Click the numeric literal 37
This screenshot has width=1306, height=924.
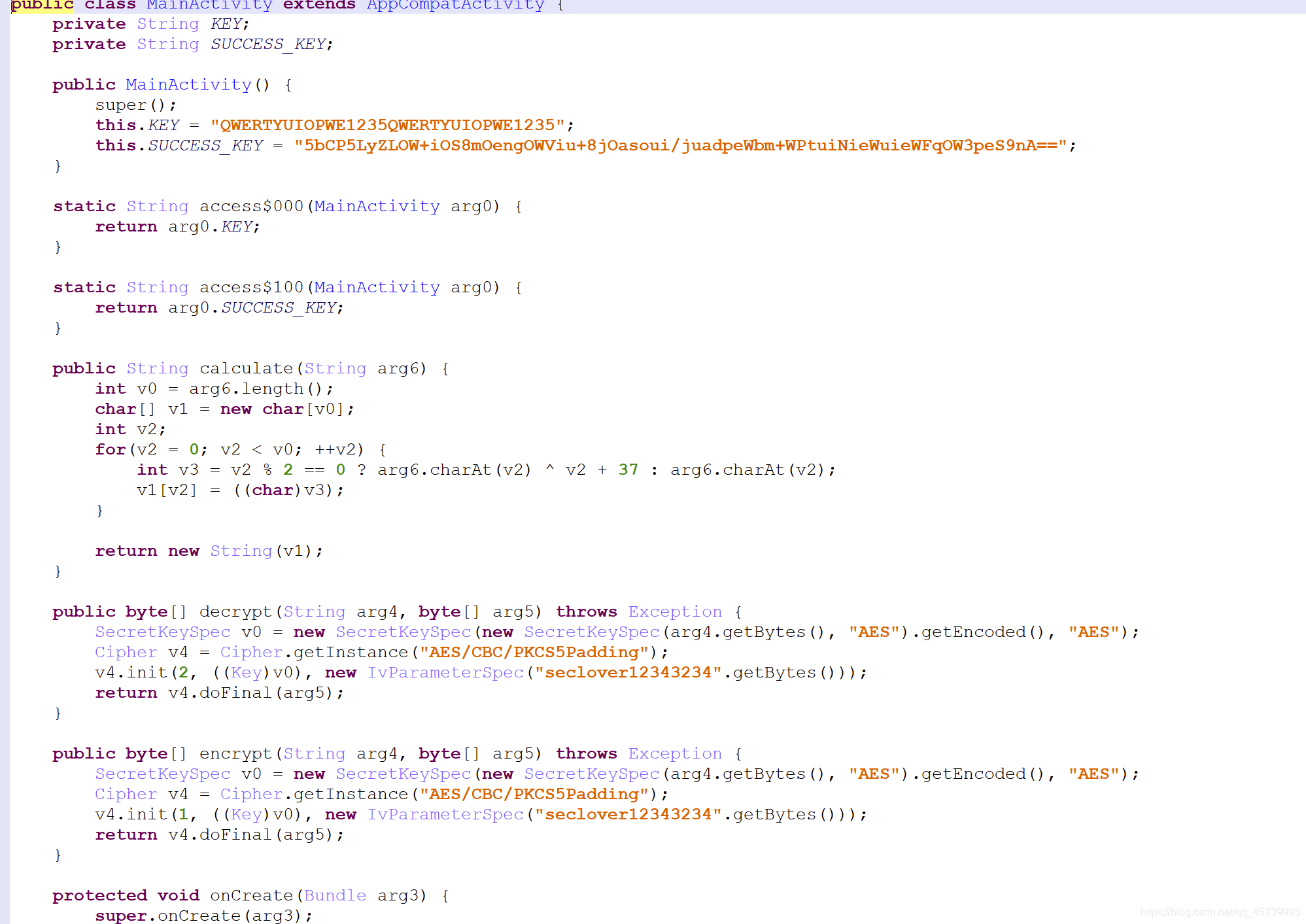(628, 470)
